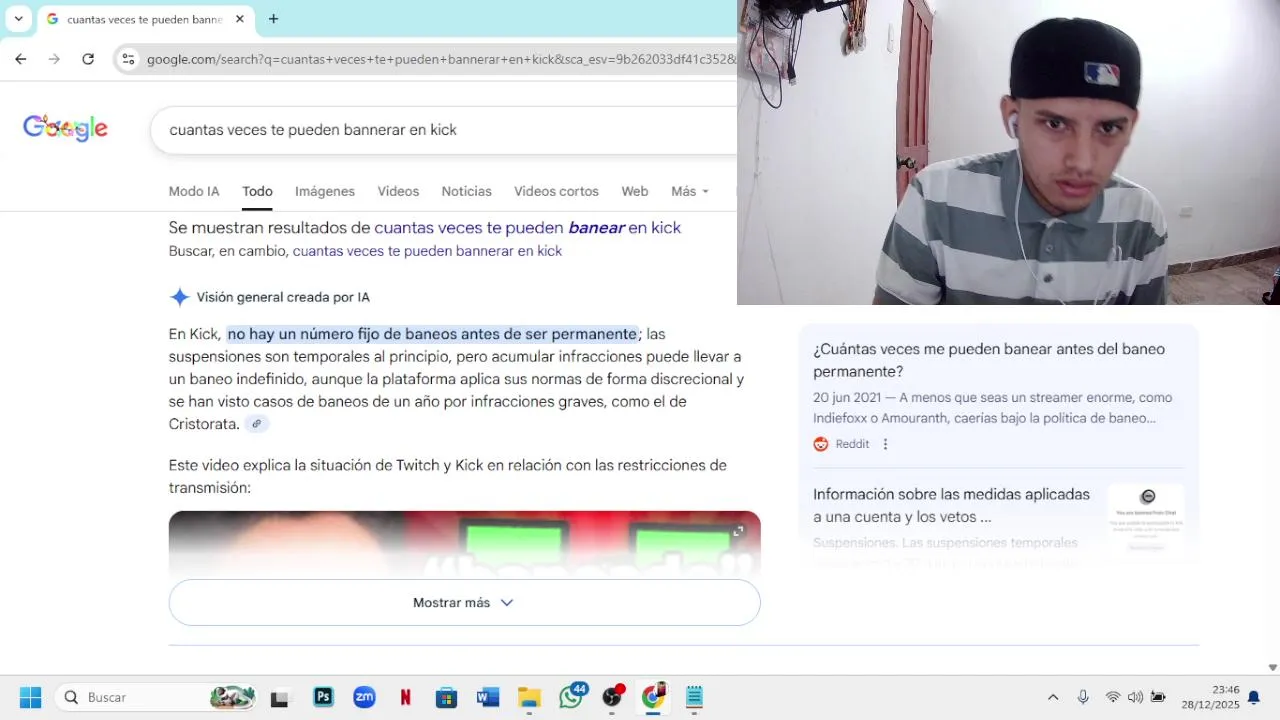Open WhatsApp with 44 notifications
The image size is (1280, 720).
(572, 696)
